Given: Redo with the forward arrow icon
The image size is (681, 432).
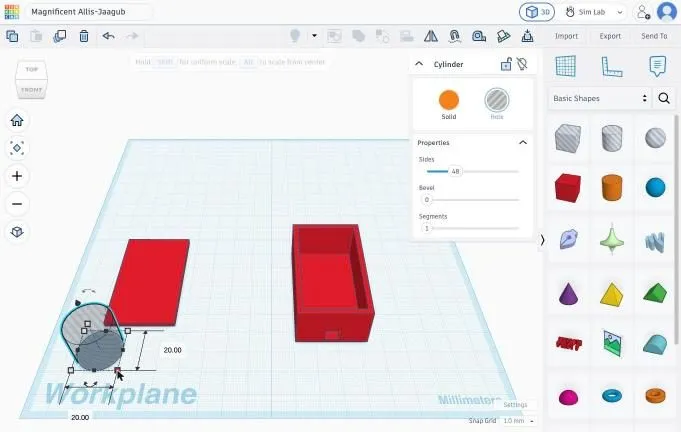Looking at the screenshot, I should coord(132,36).
